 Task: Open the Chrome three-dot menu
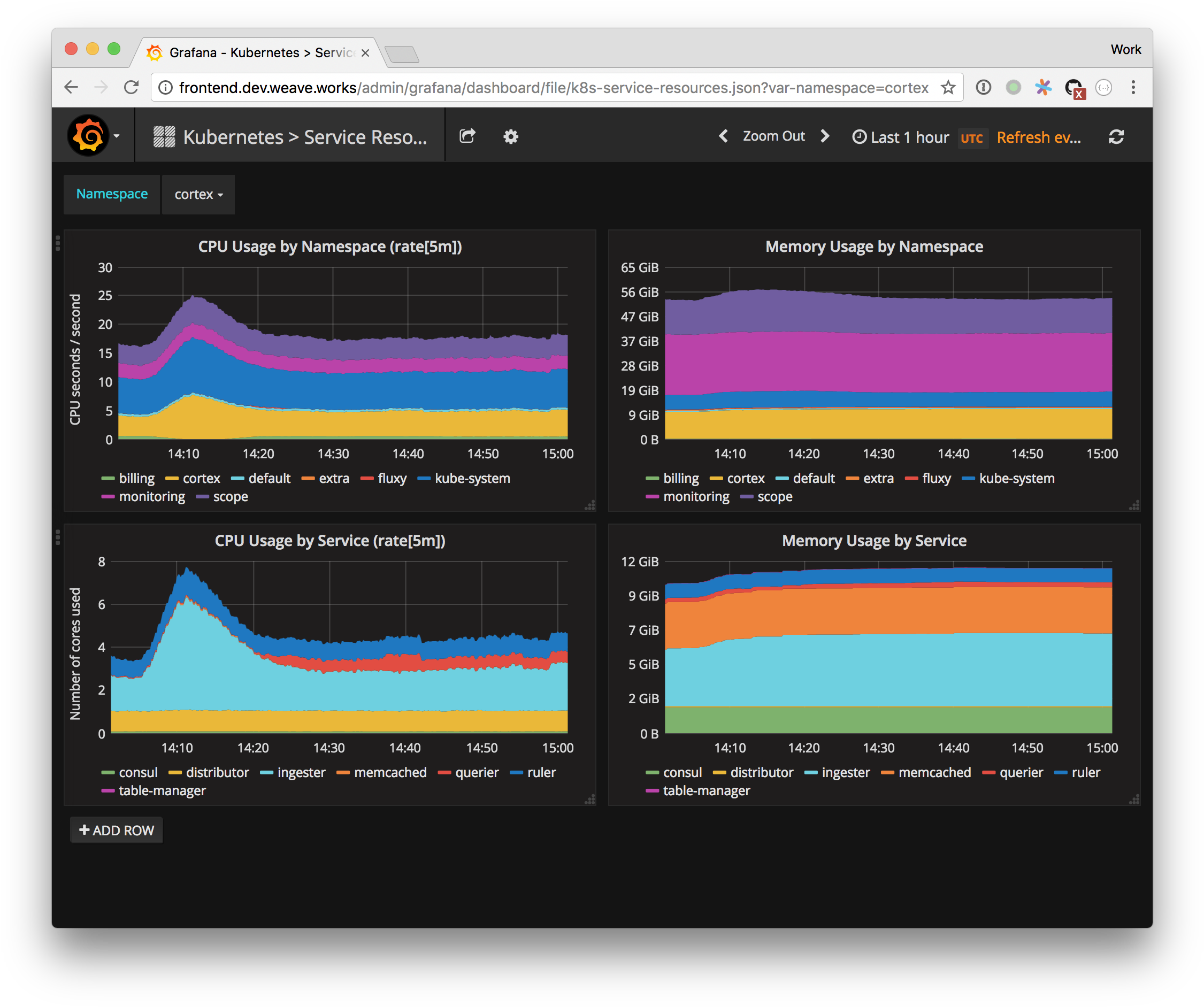tap(1132, 88)
